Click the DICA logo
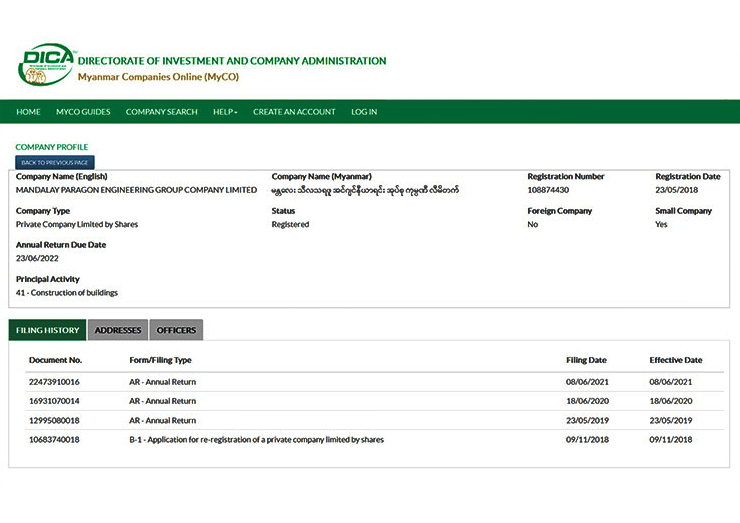Viewport: 740px width, 523px height. tap(46, 65)
